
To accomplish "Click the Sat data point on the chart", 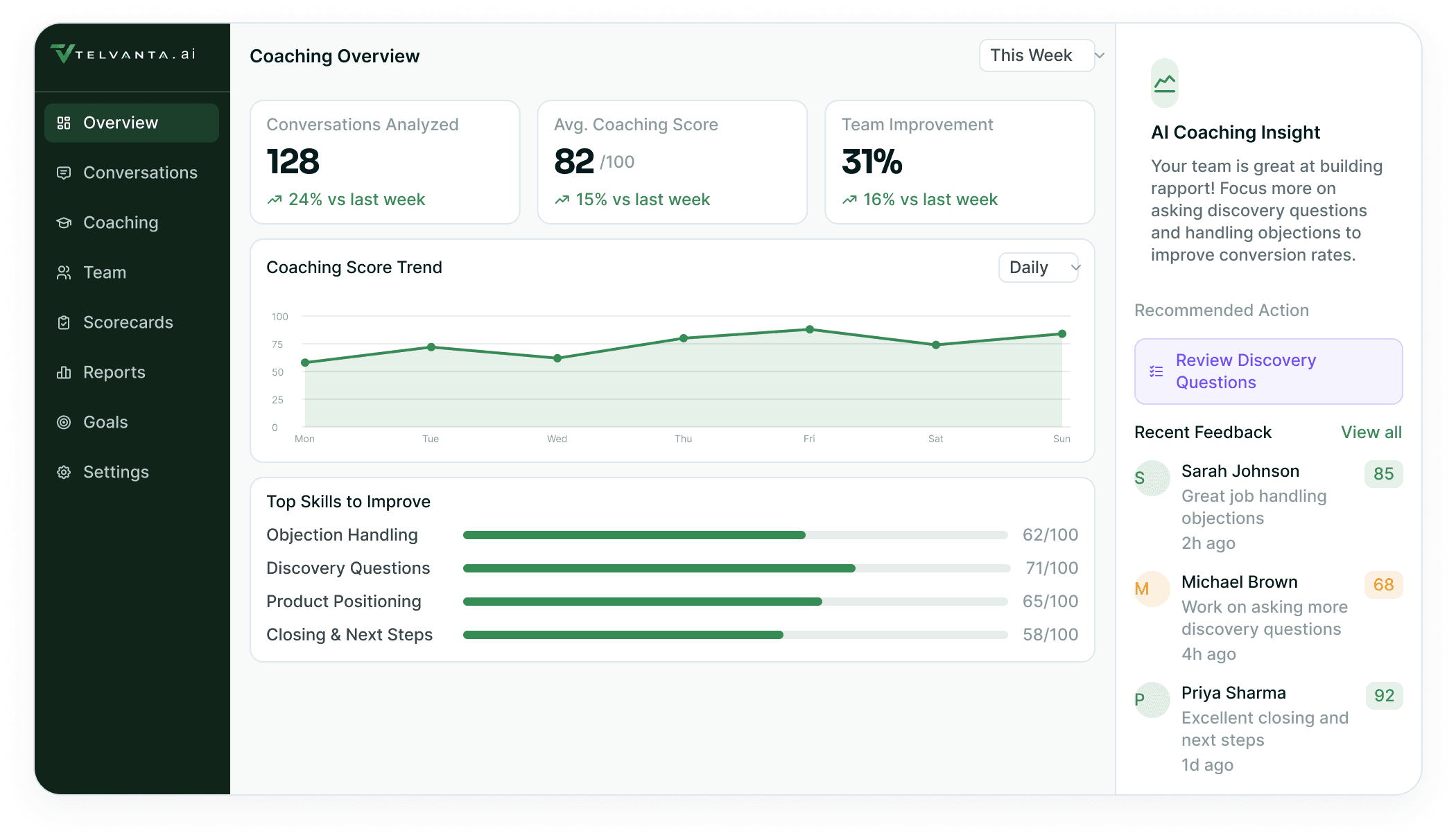I will 936,344.
